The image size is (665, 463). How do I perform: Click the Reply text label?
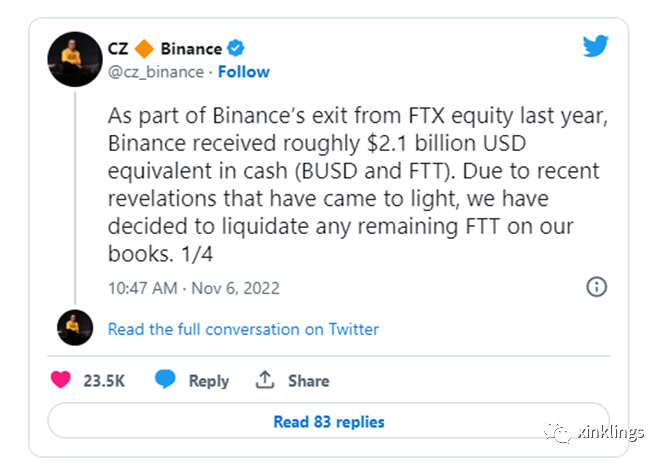point(209,381)
